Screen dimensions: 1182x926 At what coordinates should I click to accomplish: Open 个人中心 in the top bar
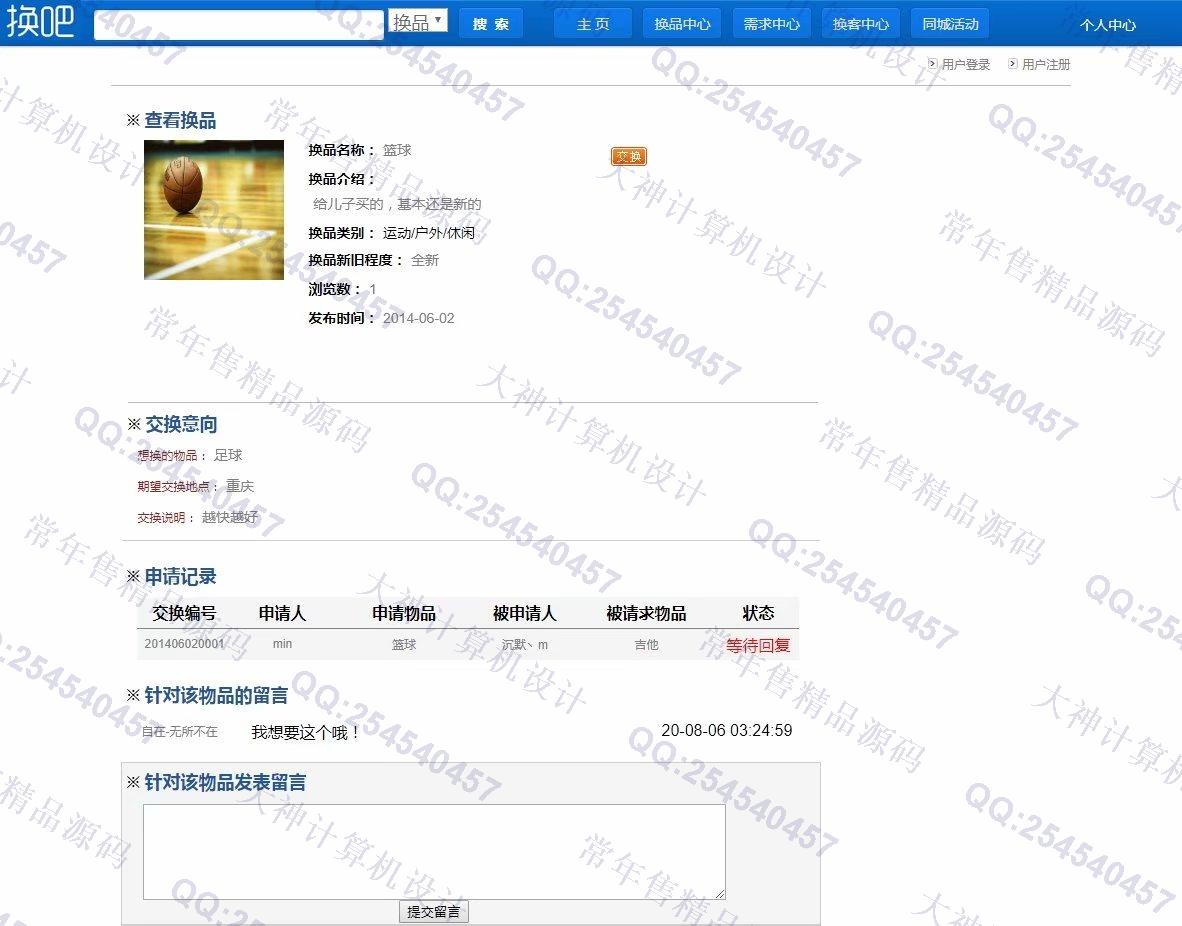click(x=1107, y=25)
